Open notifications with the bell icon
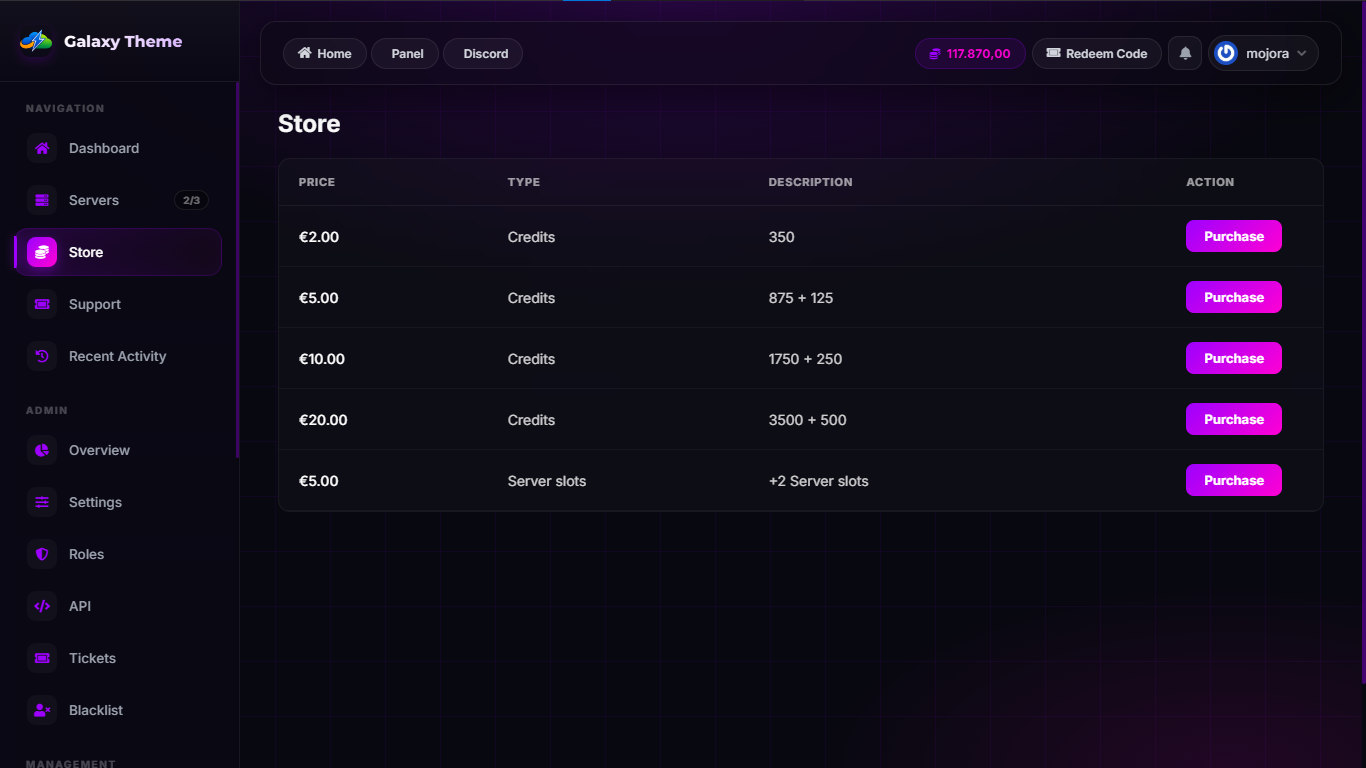The height and width of the screenshot is (768, 1366). tap(1185, 54)
